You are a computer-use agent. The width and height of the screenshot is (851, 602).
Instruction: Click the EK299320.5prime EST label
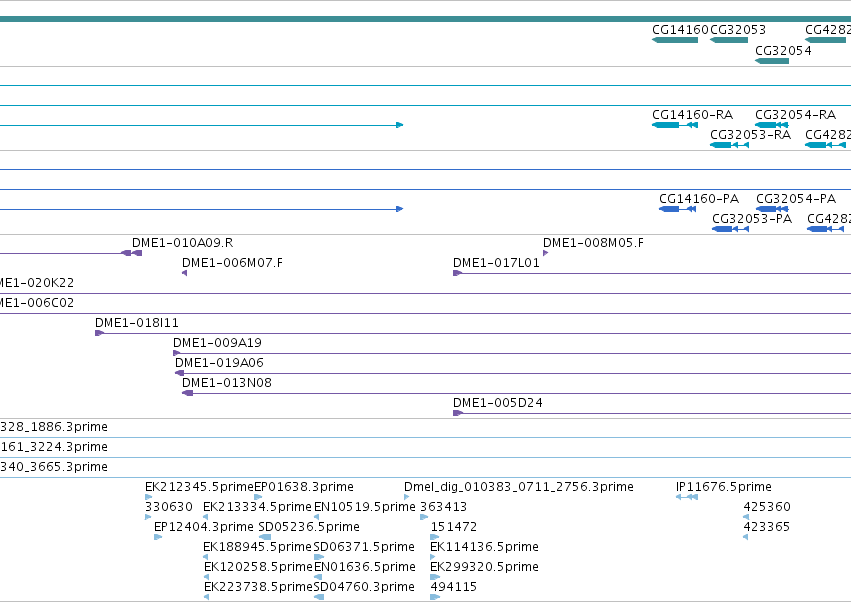484,567
